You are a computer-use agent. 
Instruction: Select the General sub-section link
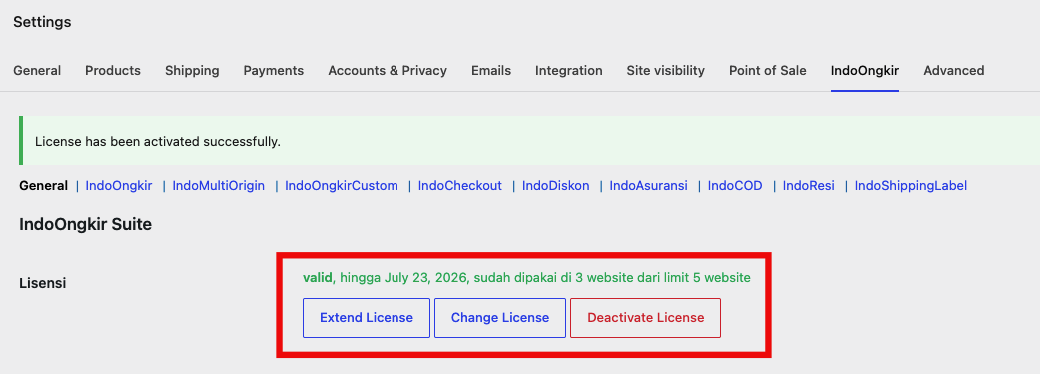point(44,186)
